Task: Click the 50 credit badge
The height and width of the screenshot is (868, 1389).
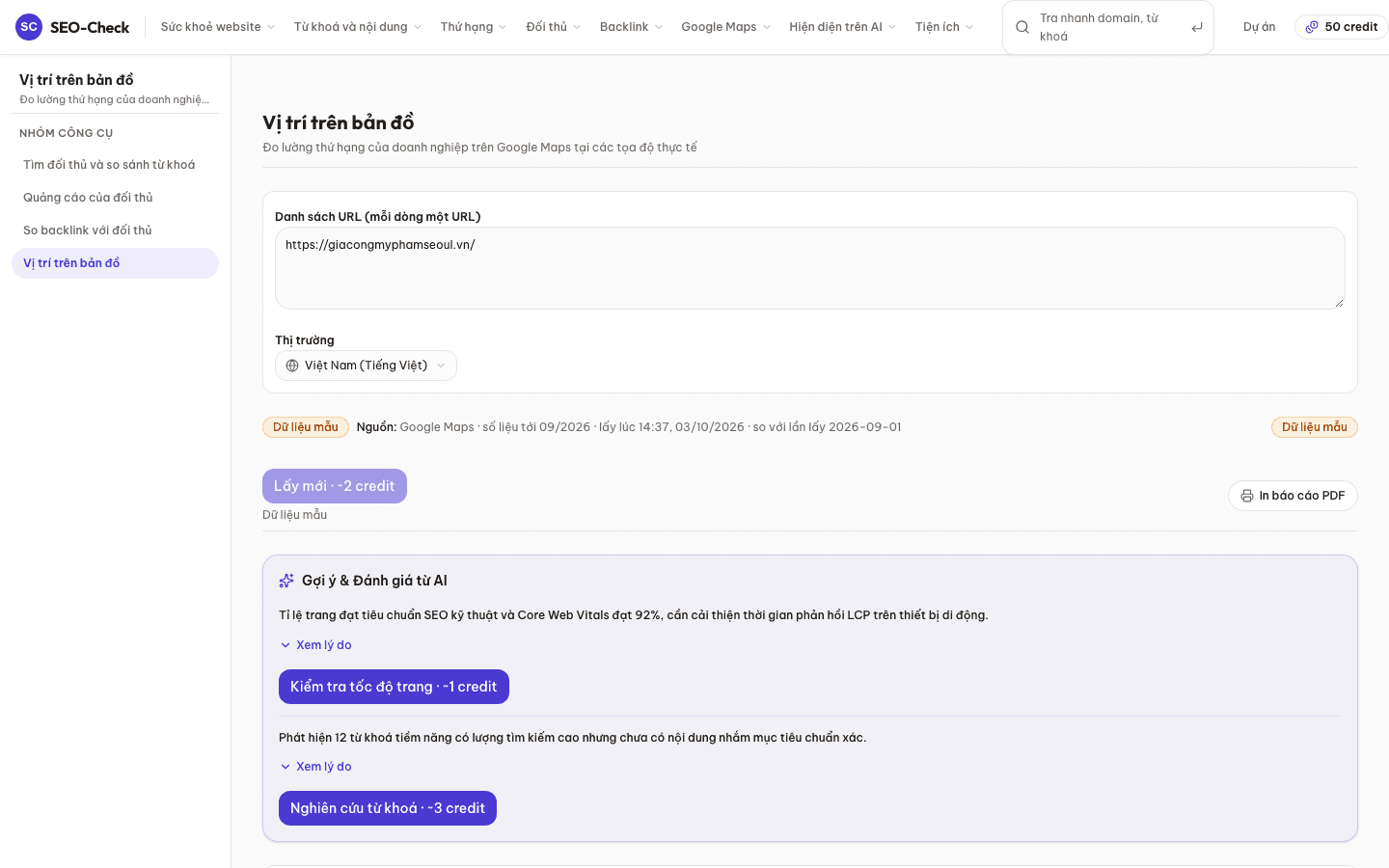Action: click(x=1341, y=27)
